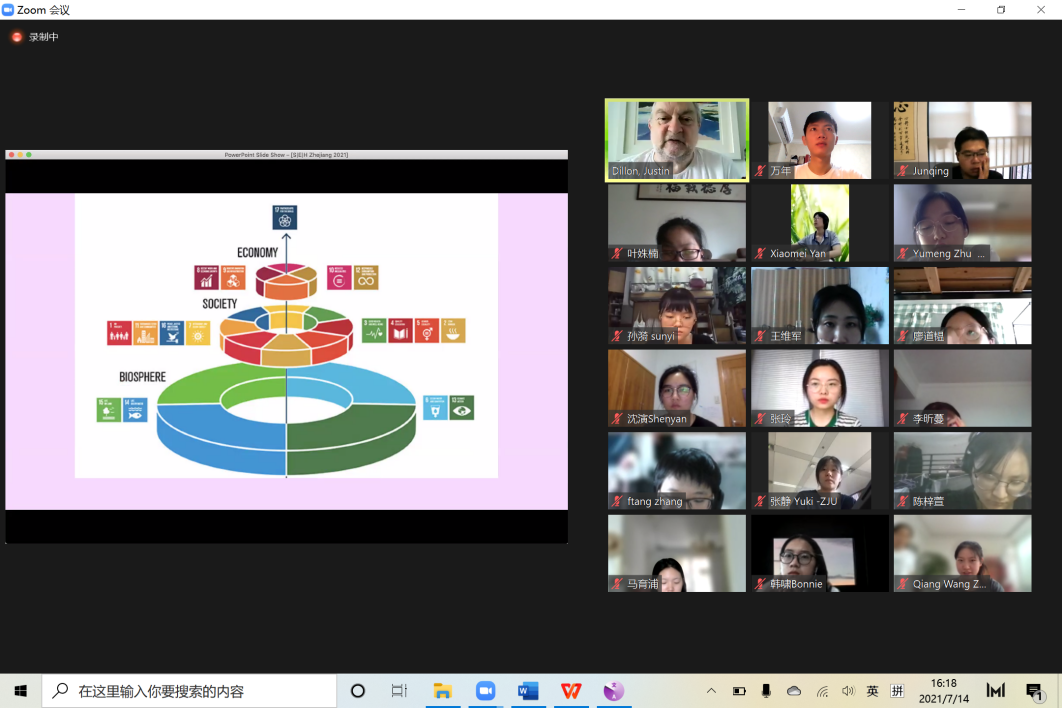Open the clock and date flyout

(x=944, y=691)
